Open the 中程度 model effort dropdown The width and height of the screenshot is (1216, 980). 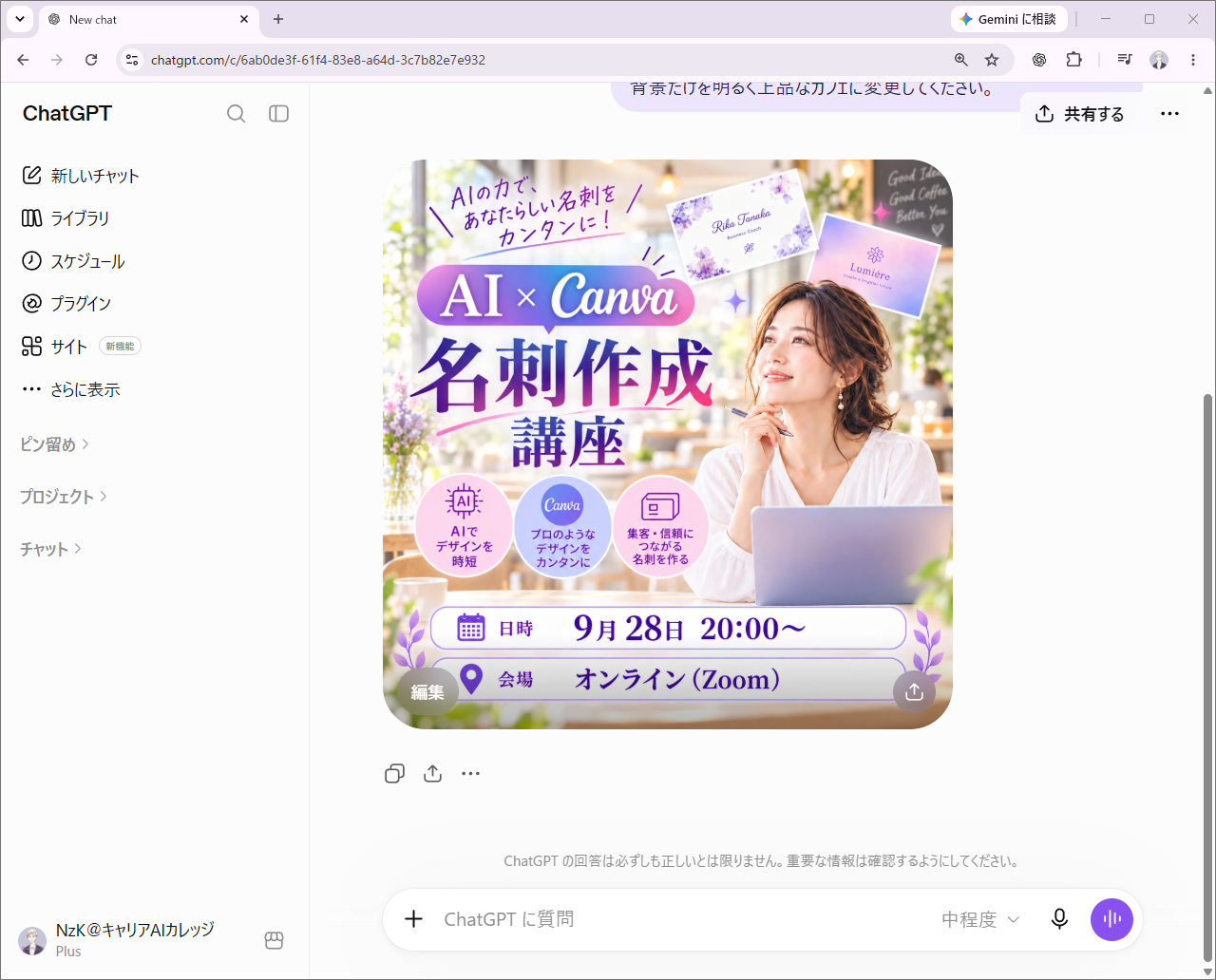coord(980,919)
